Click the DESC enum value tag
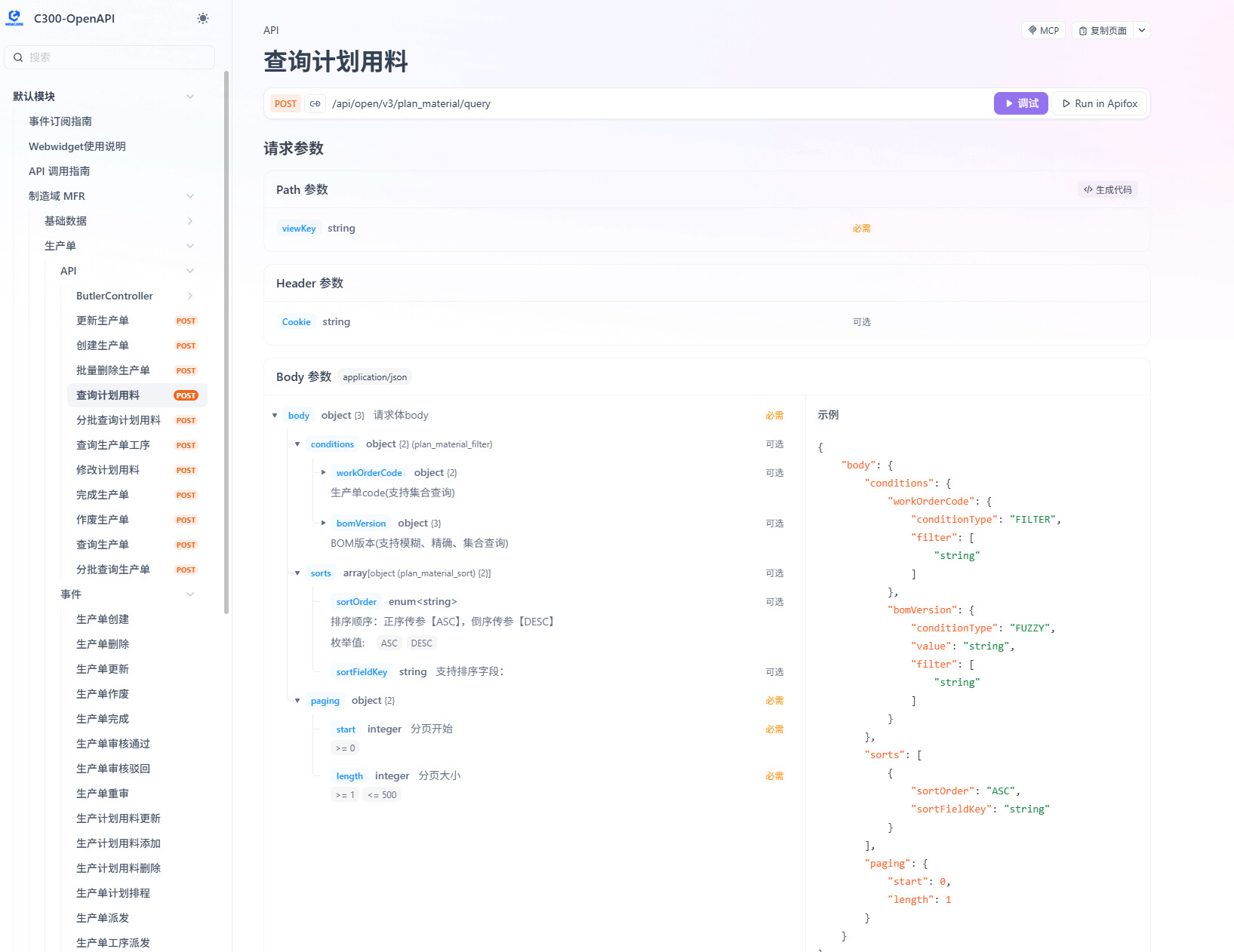Screen dimensions: 1234x952 [421, 643]
